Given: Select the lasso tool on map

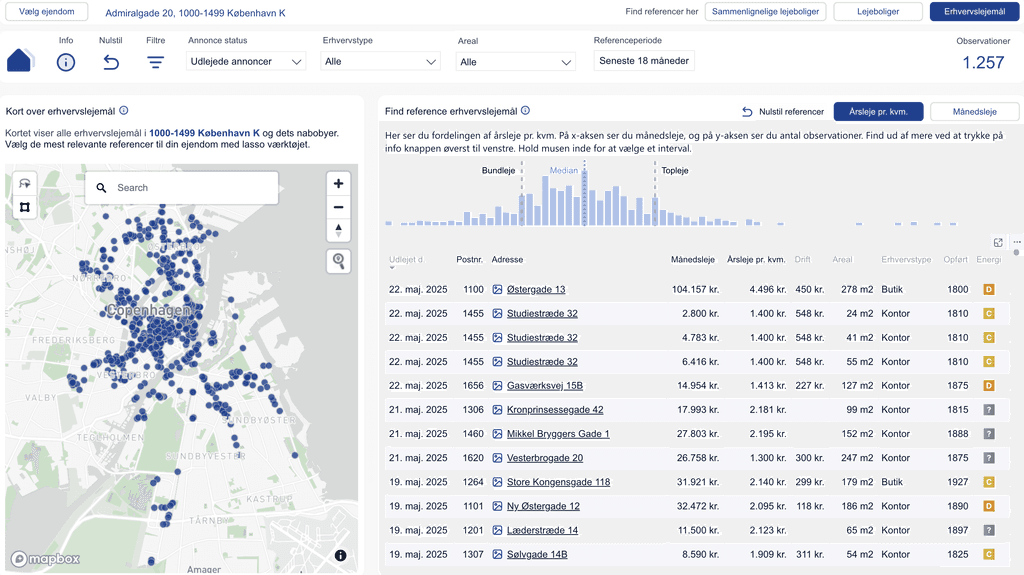Looking at the screenshot, I should pos(25,184).
